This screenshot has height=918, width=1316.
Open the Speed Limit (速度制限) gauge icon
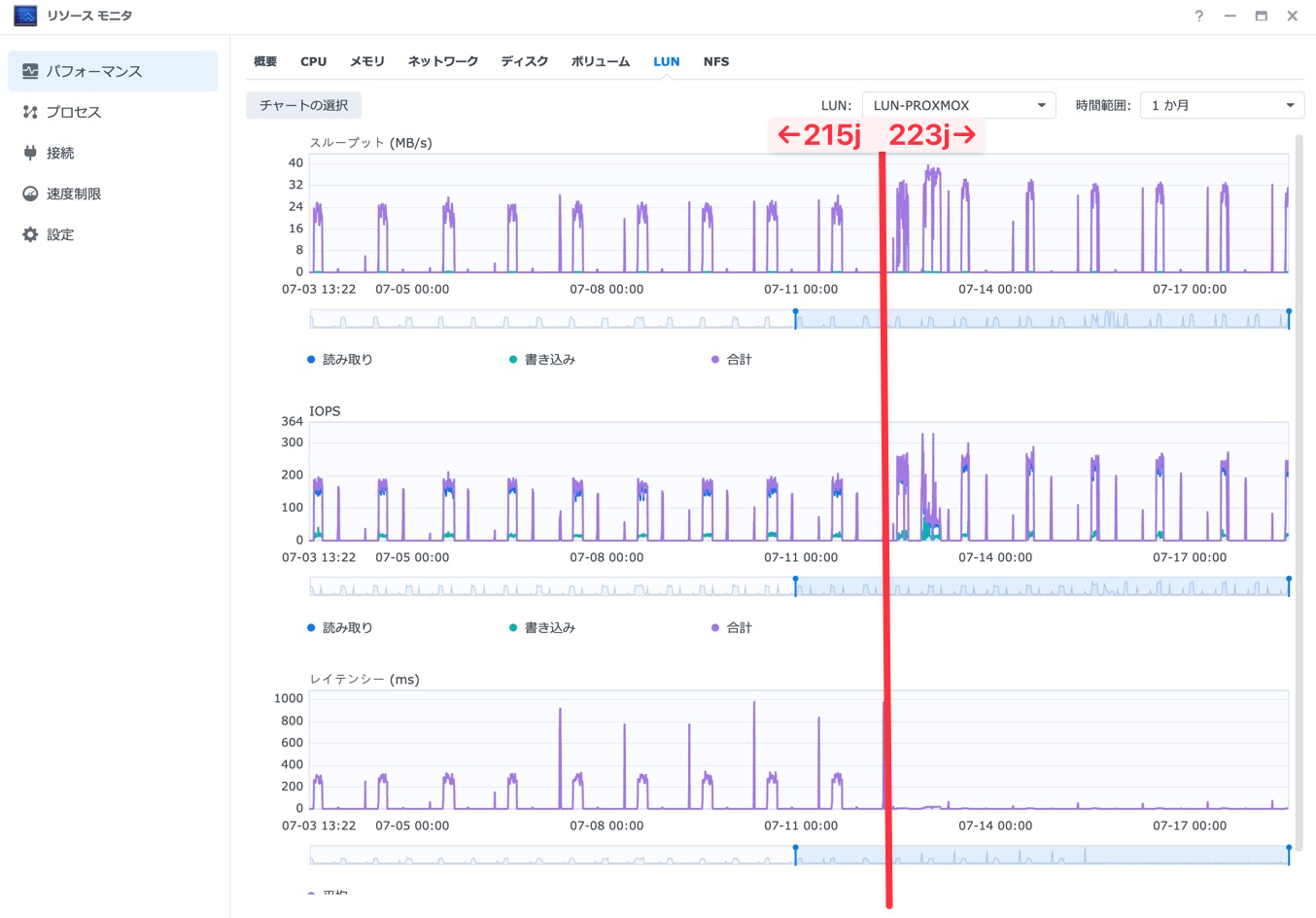30,194
